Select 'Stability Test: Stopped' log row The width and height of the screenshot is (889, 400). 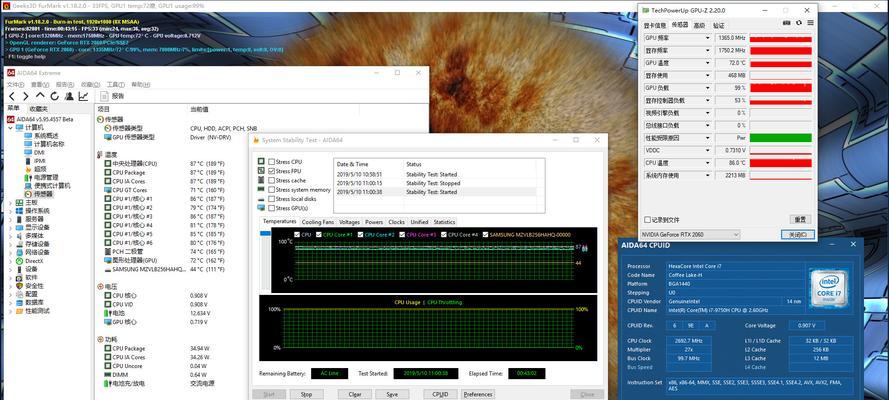(x=435, y=184)
